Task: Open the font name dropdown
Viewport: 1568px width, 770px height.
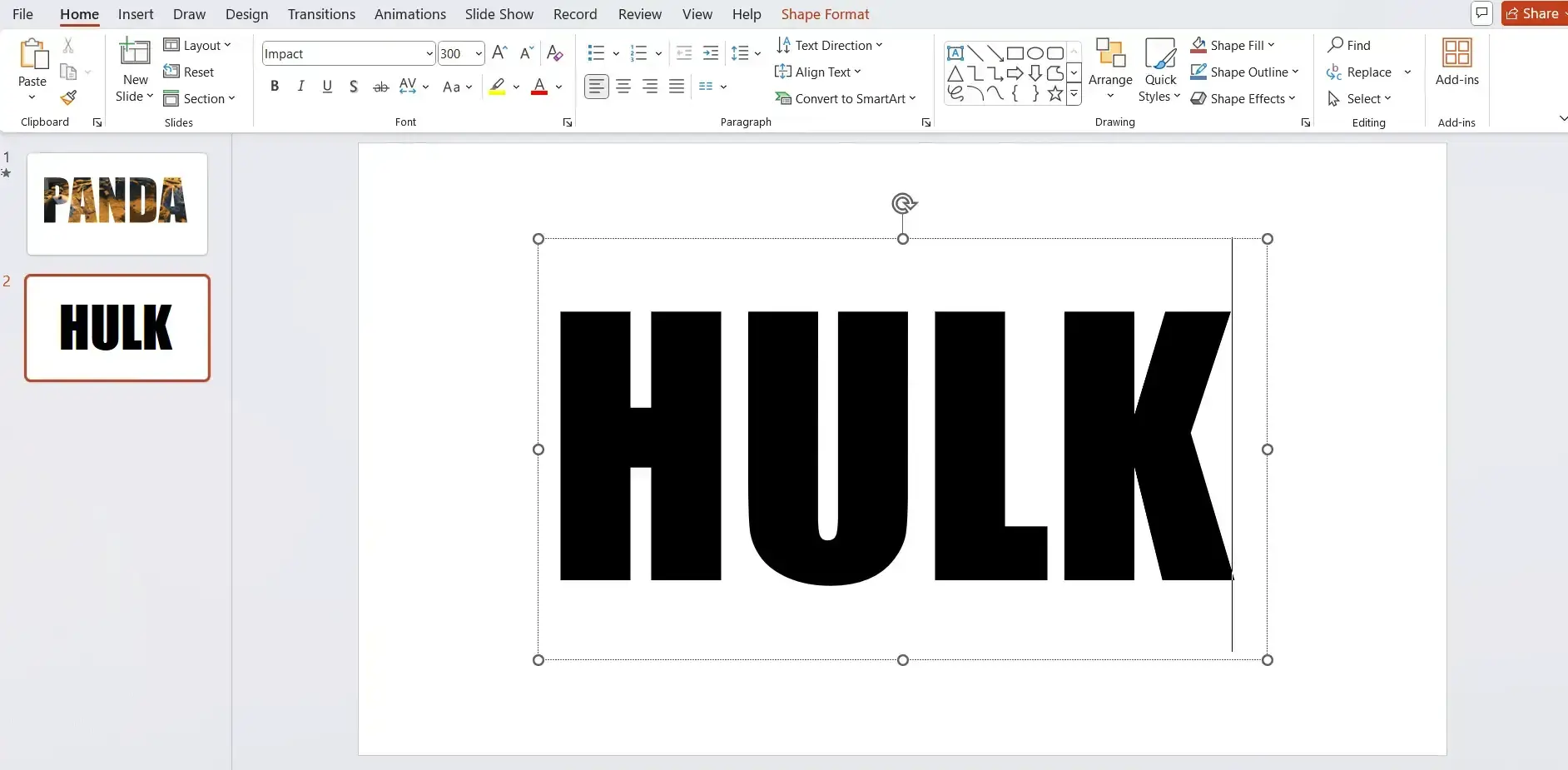Action: click(x=429, y=53)
